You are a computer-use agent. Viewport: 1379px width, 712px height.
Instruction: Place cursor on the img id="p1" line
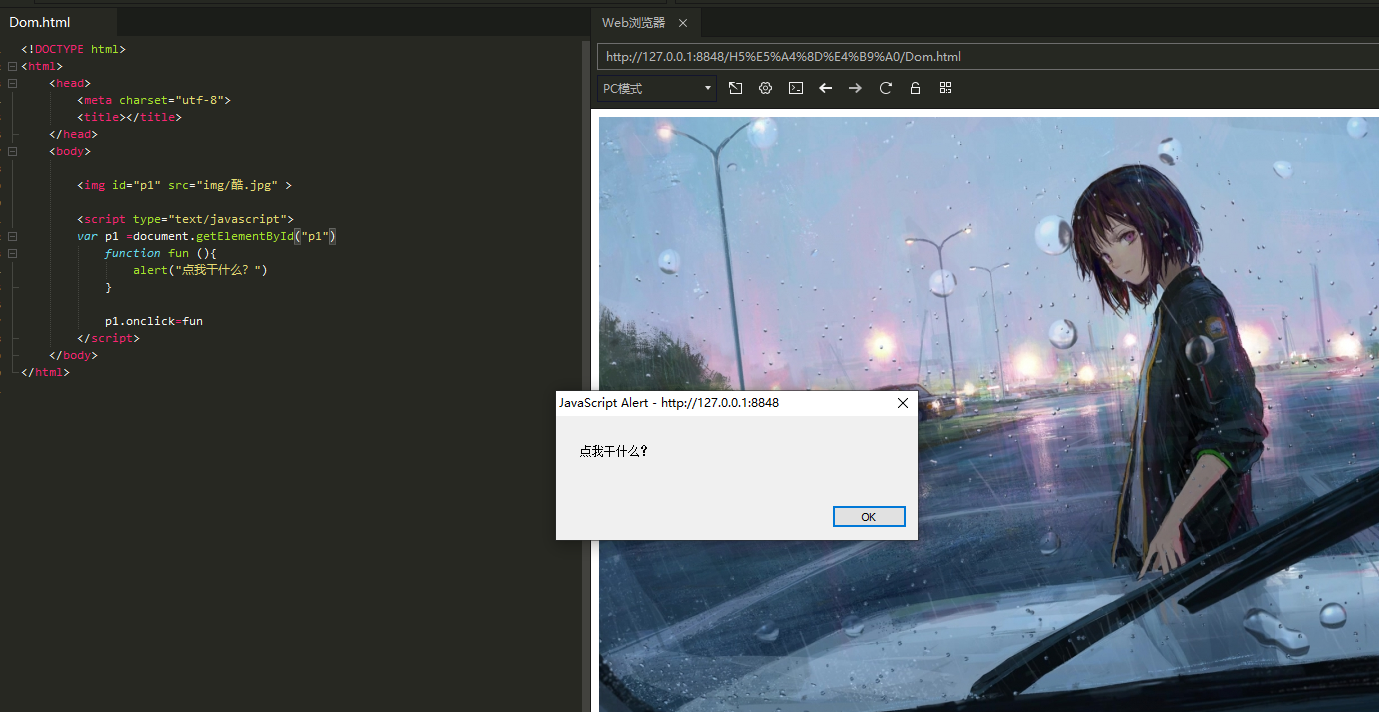tap(184, 185)
